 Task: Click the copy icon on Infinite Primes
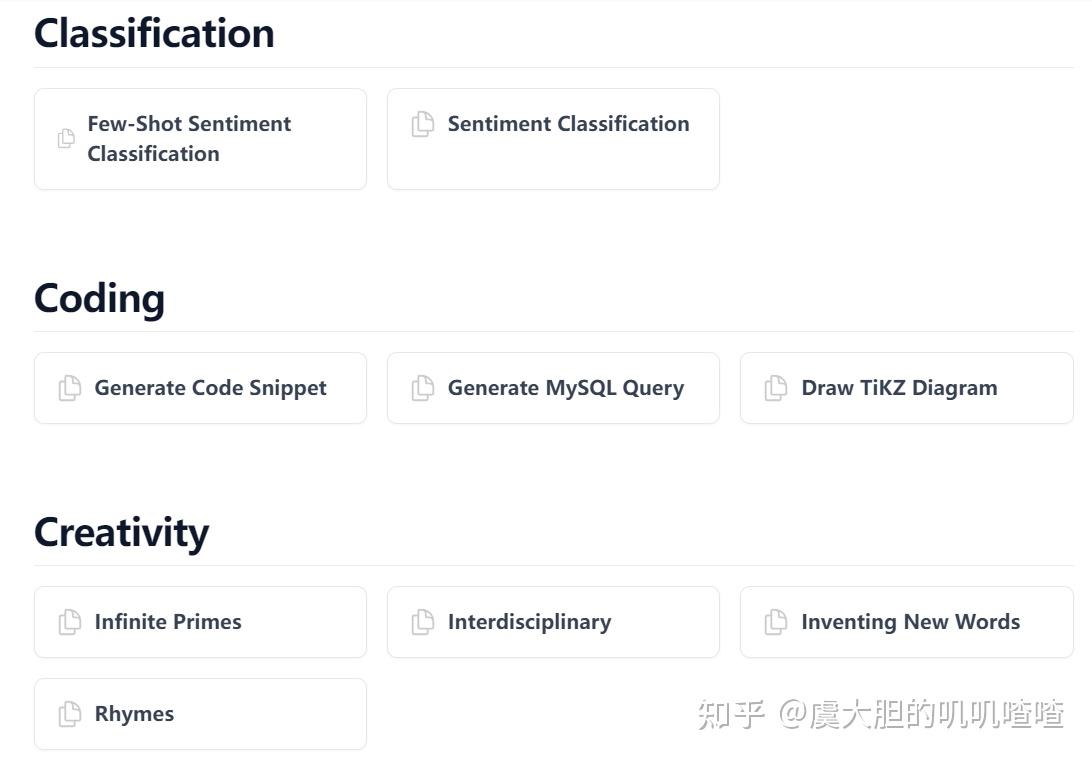(68, 622)
